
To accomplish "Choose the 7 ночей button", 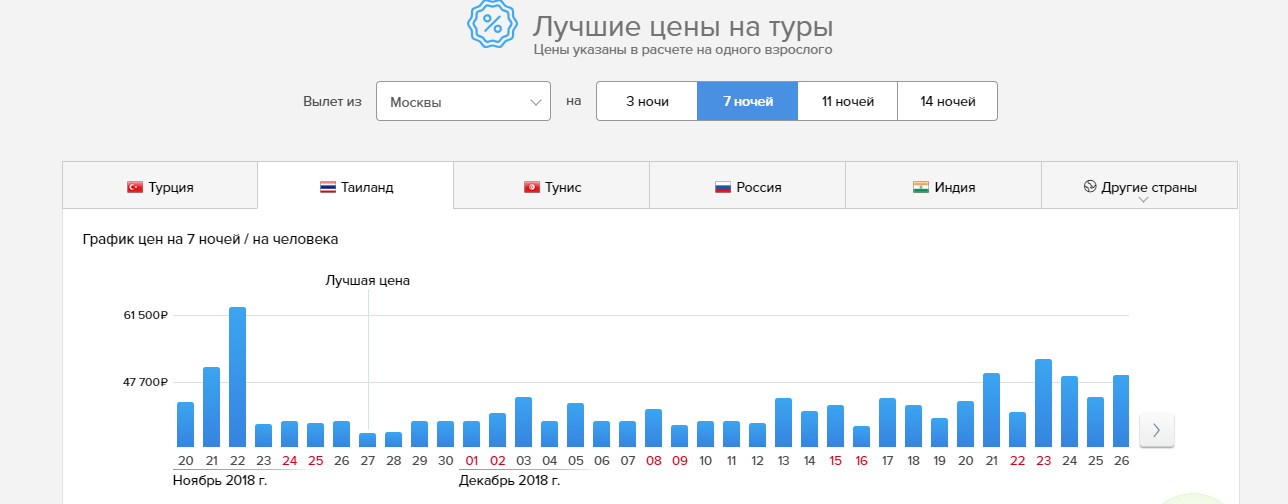I will [x=748, y=101].
